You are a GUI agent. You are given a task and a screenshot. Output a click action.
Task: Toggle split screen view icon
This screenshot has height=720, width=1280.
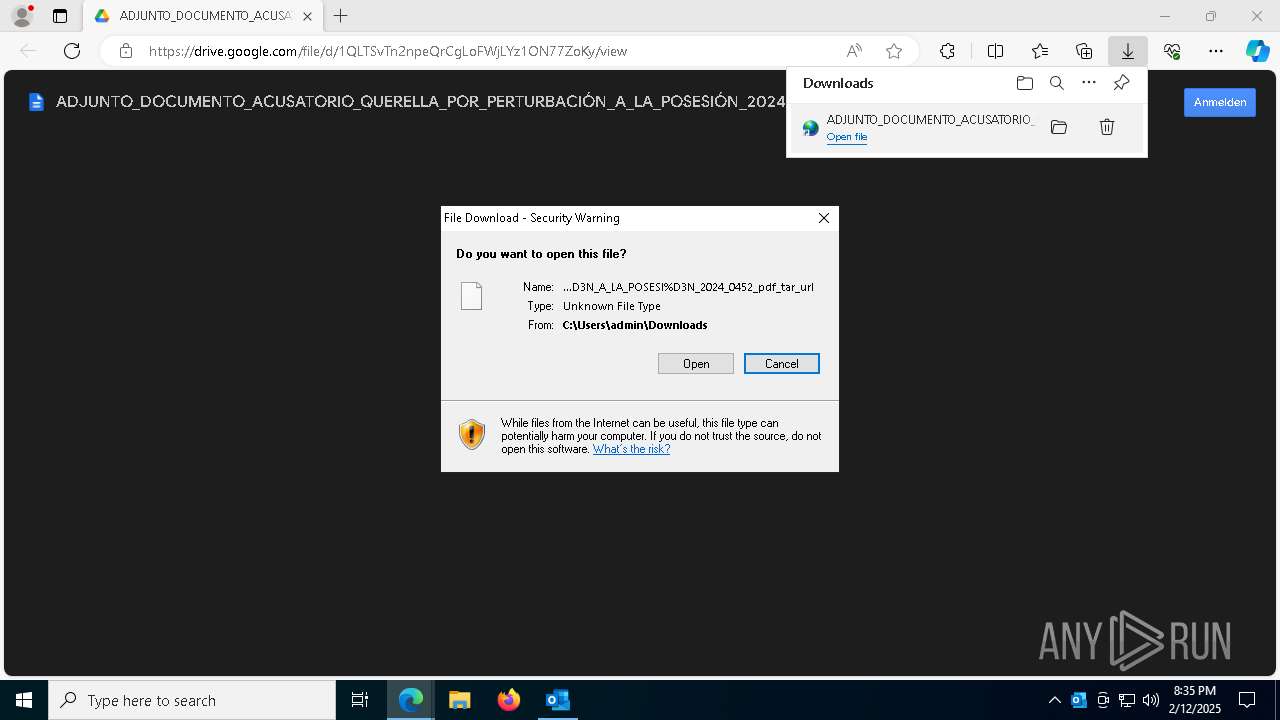point(995,51)
